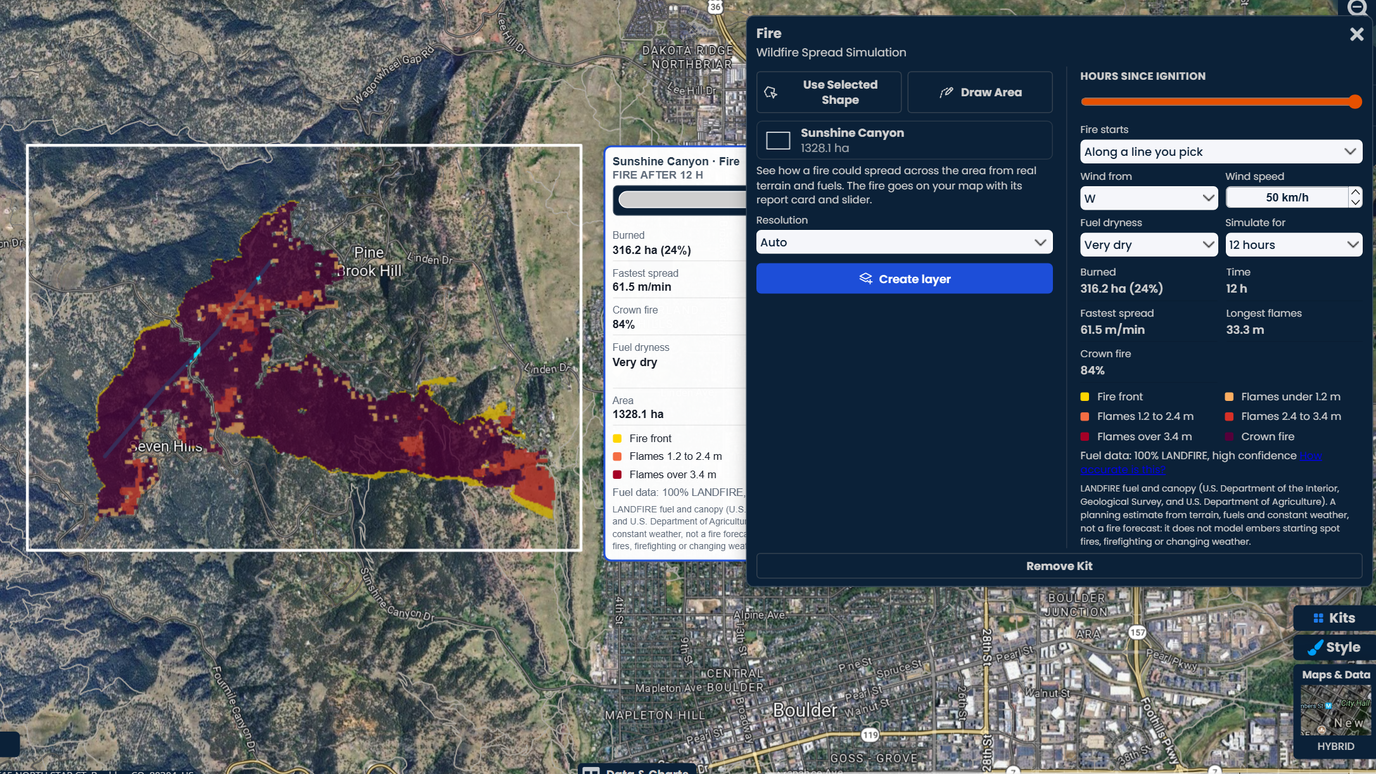Click the Draw Area button

(x=980, y=92)
